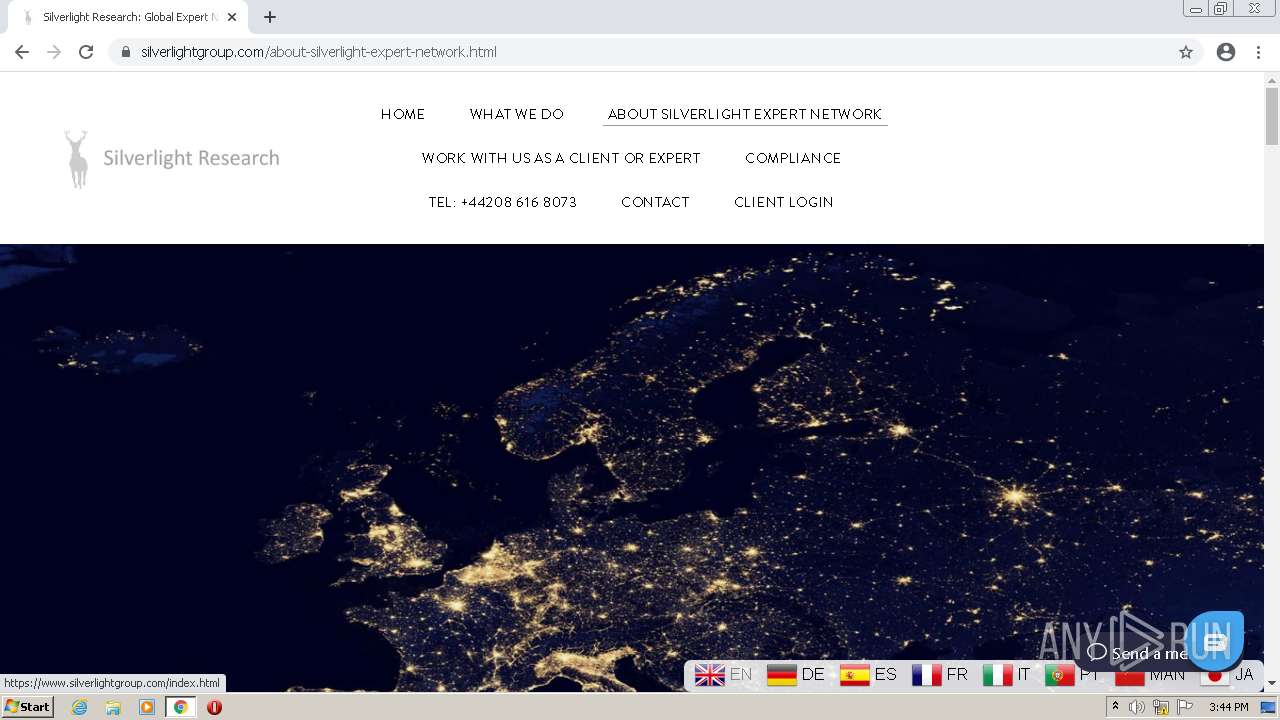Bookmark this page with star icon

coord(1186,52)
